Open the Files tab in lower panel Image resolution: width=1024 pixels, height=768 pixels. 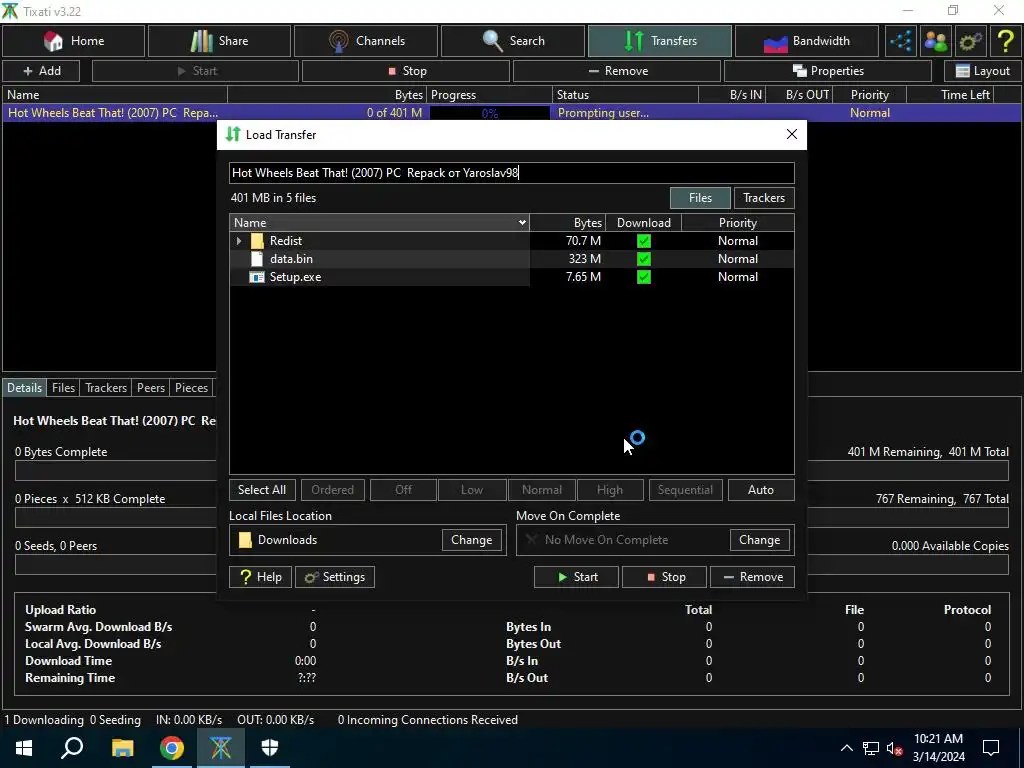pos(63,388)
